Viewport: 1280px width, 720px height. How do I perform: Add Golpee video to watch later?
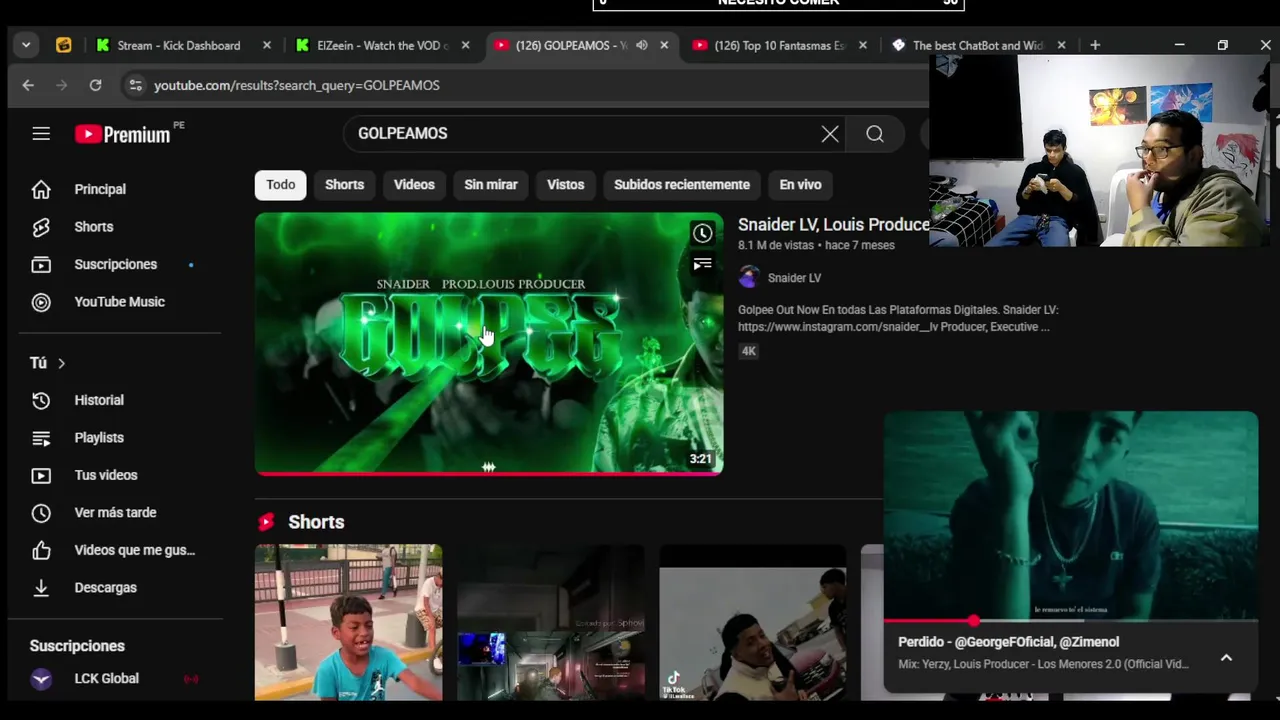(x=703, y=233)
